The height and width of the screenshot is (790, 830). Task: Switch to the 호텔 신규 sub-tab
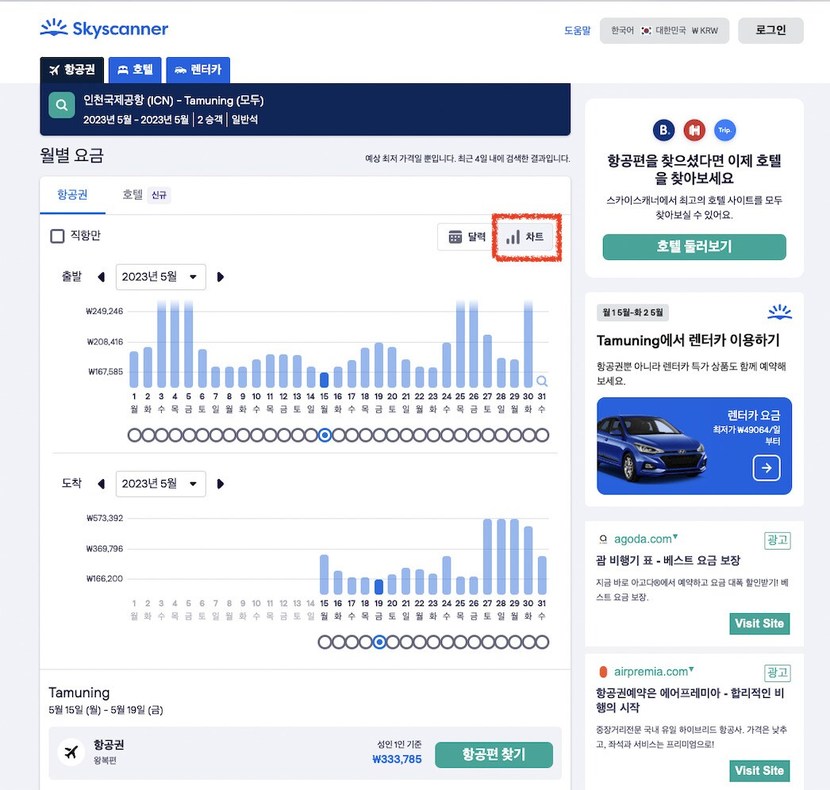point(146,195)
